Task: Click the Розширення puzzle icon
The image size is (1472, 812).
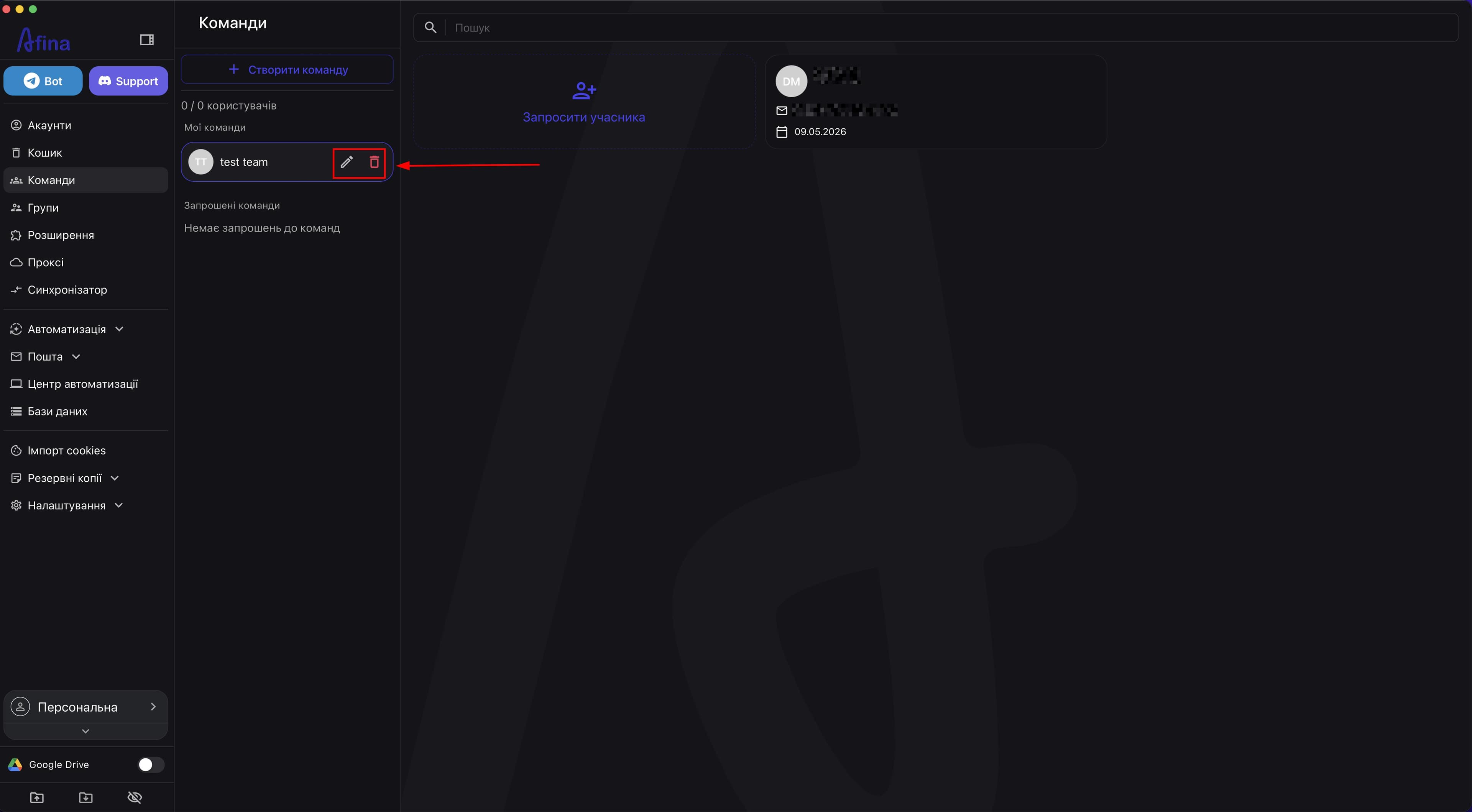Action: coord(16,235)
